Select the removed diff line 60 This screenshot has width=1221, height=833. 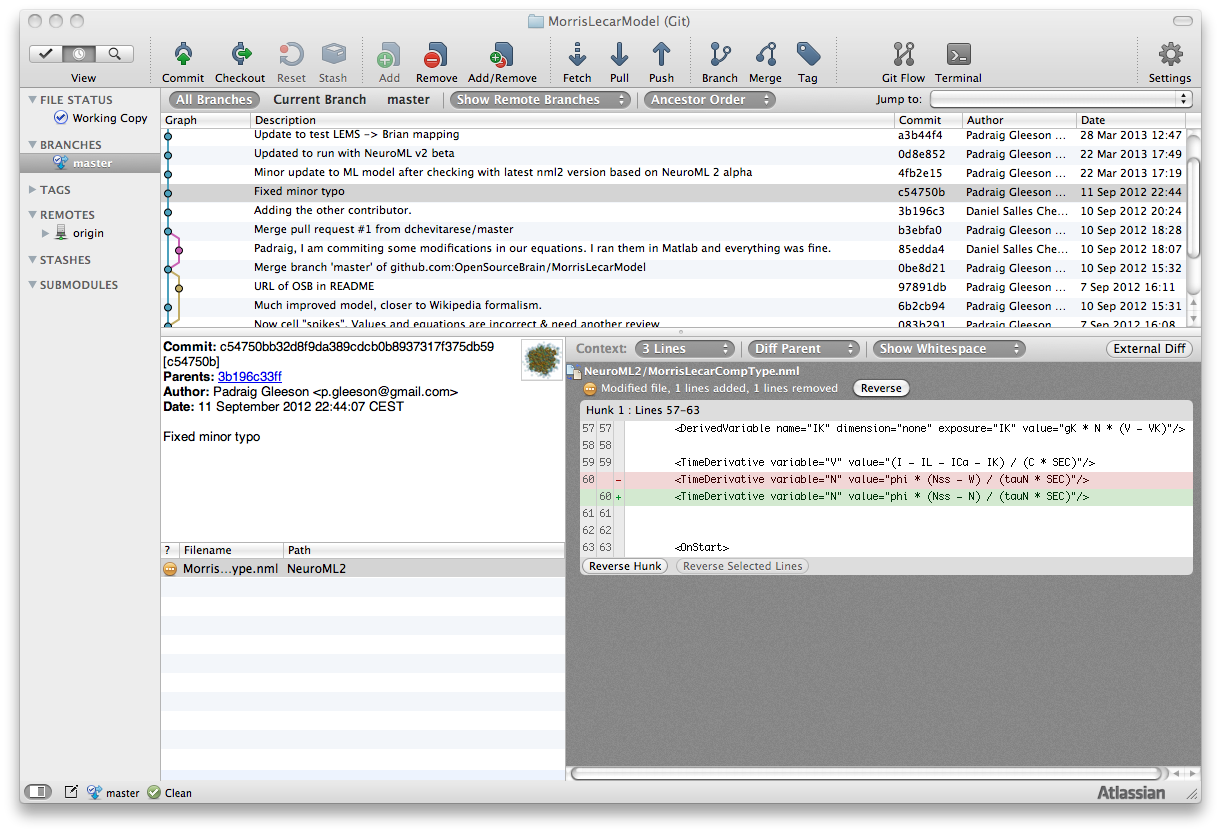[886, 480]
